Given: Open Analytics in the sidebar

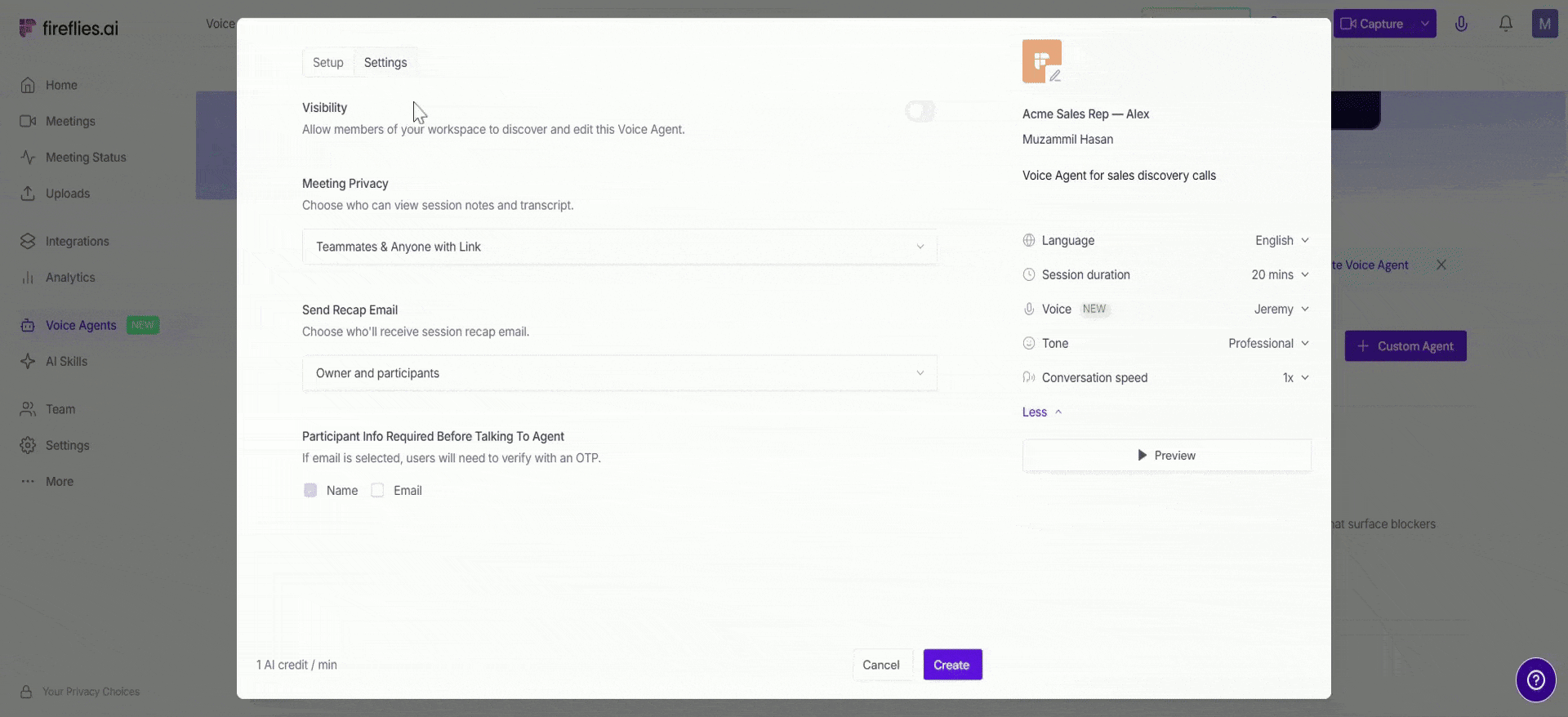Looking at the screenshot, I should pos(70,278).
